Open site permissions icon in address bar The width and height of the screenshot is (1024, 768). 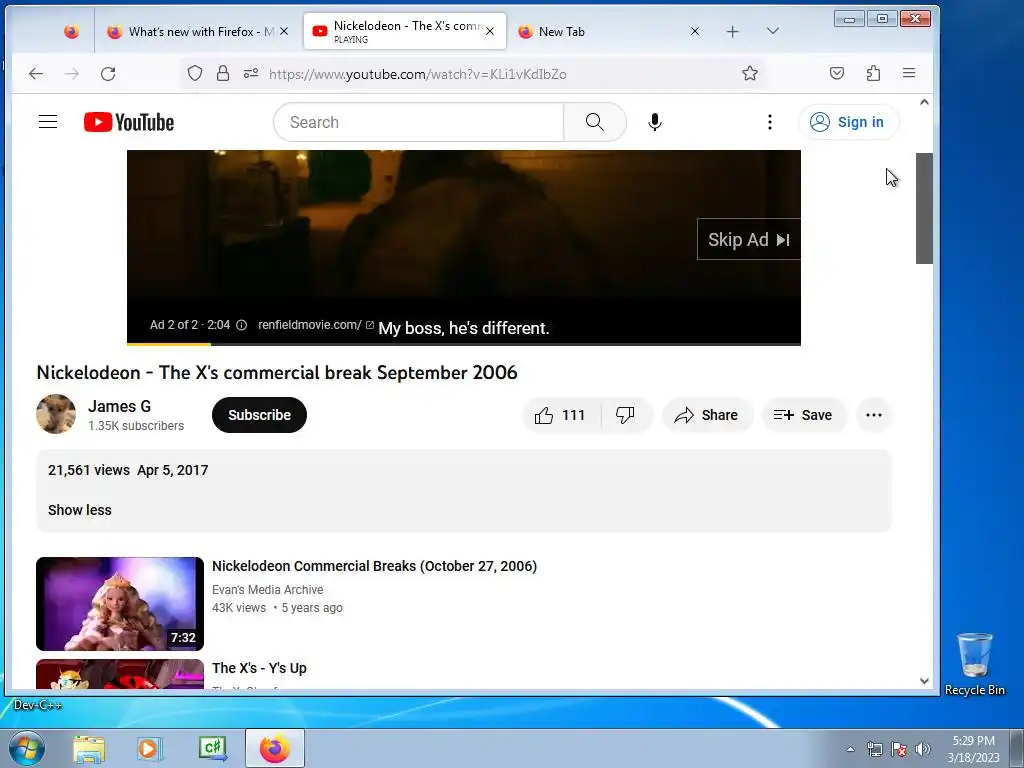tap(251, 73)
